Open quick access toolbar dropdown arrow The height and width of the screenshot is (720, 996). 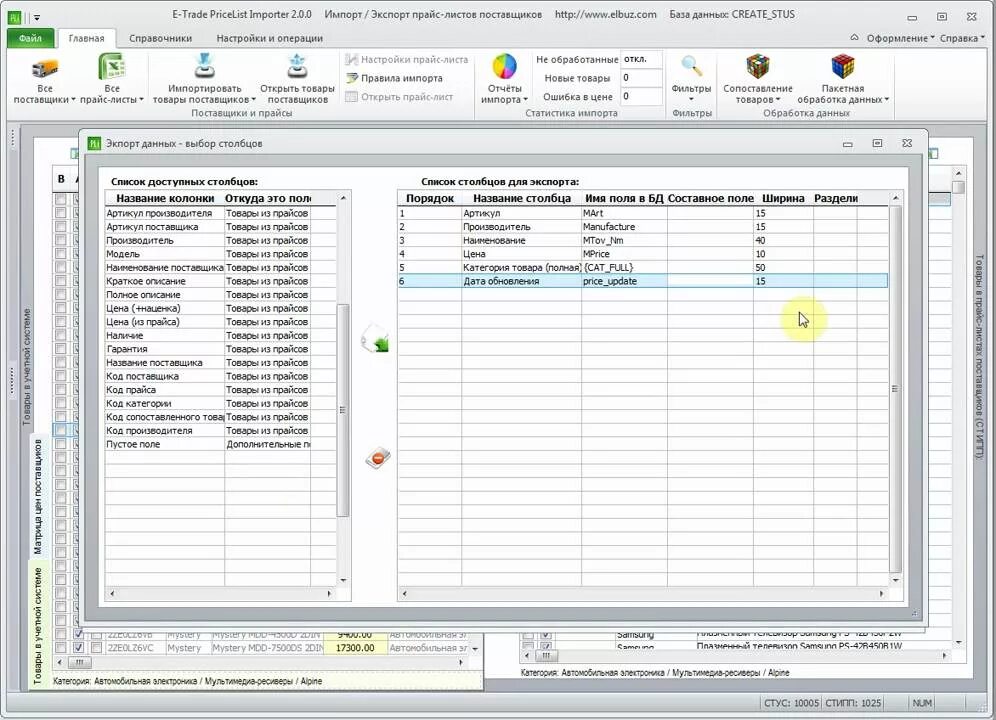(x=37, y=18)
